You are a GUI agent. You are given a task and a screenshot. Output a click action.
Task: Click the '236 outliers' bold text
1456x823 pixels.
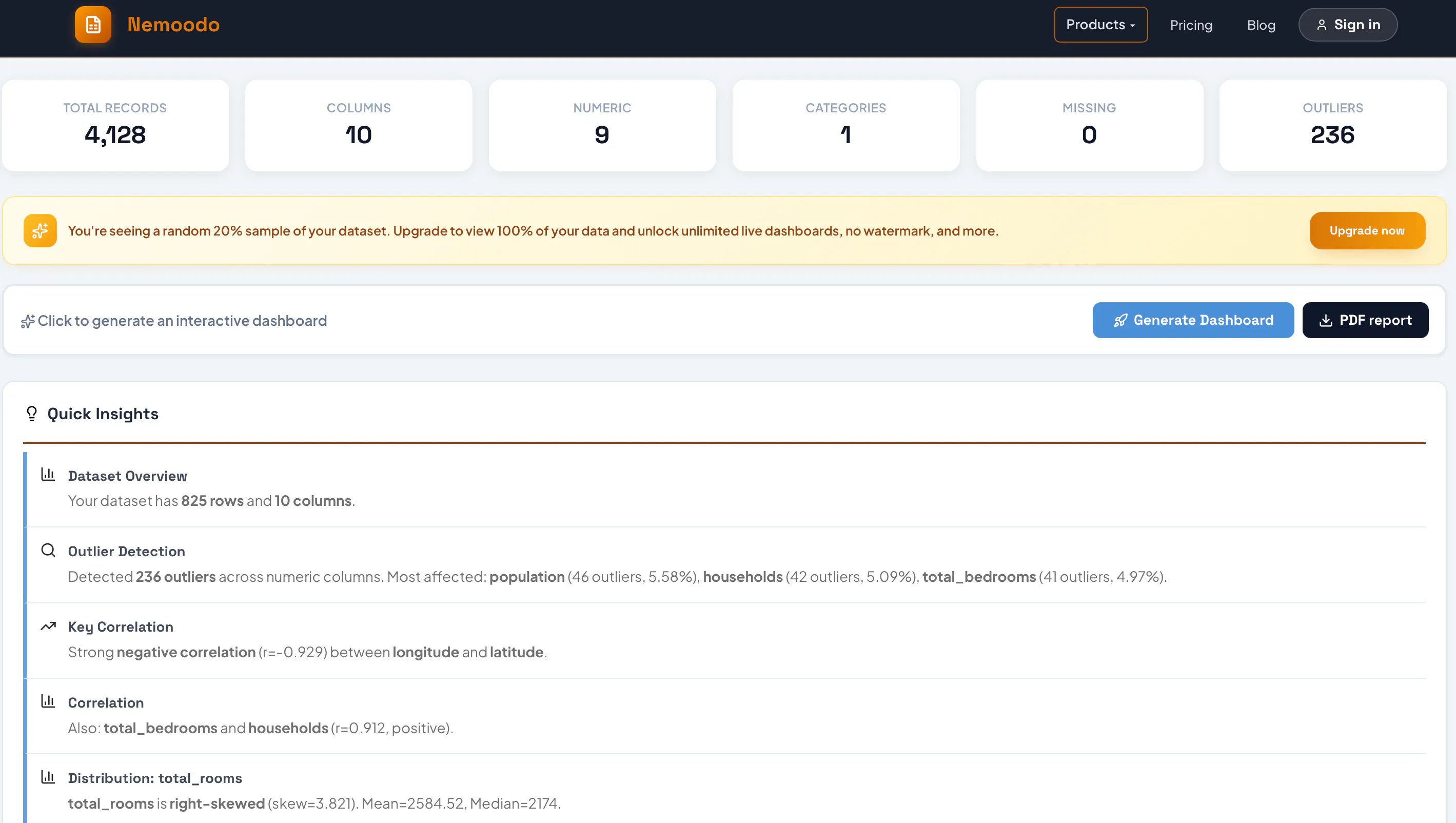click(x=176, y=577)
